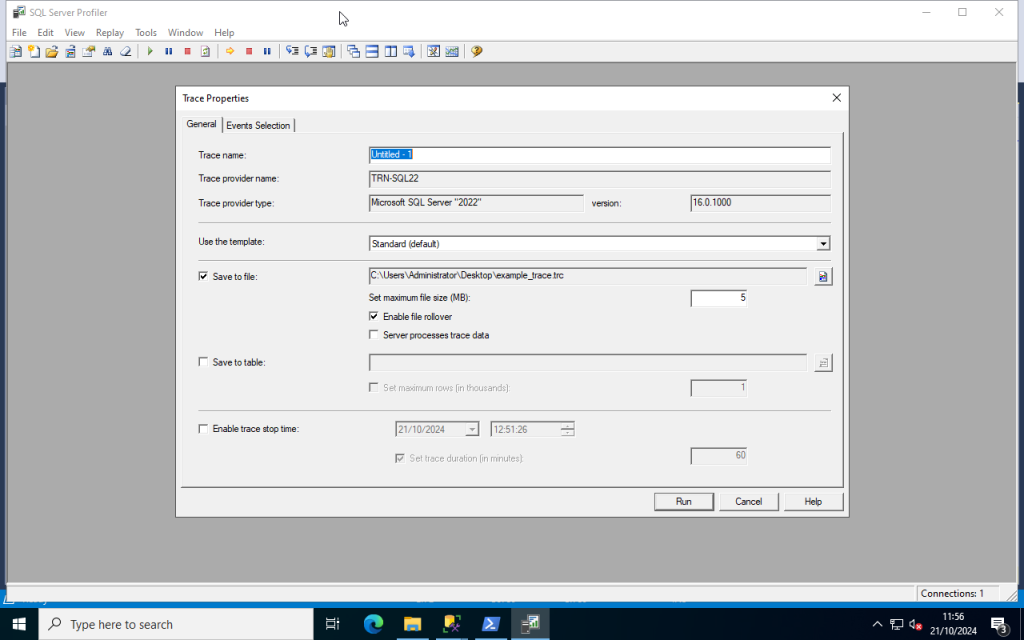Toggle breakpoint using the hand icon
This screenshot has width=1024, height=640.
coord(328,52)
